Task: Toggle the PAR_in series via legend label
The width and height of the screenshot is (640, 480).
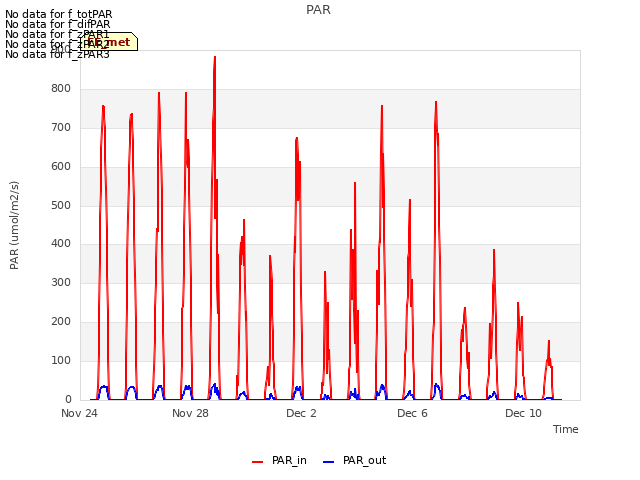Action: click(x=289, y=460)
